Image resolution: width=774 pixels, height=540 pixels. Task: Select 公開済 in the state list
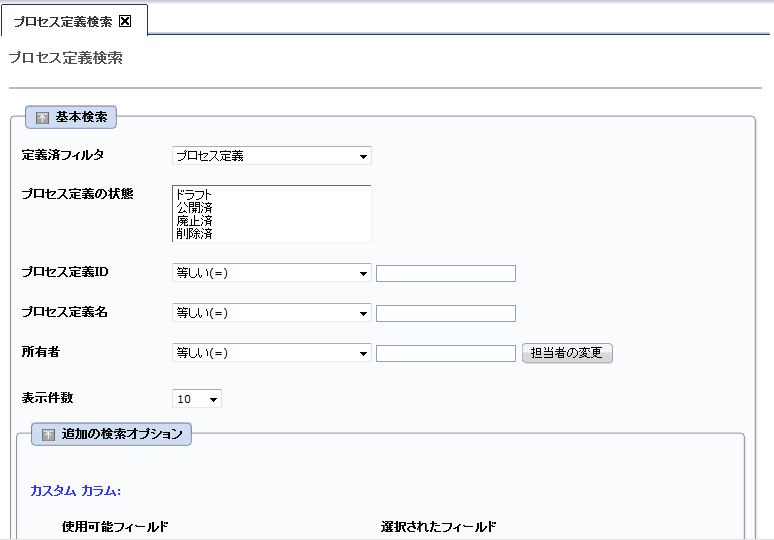[193, 207]
